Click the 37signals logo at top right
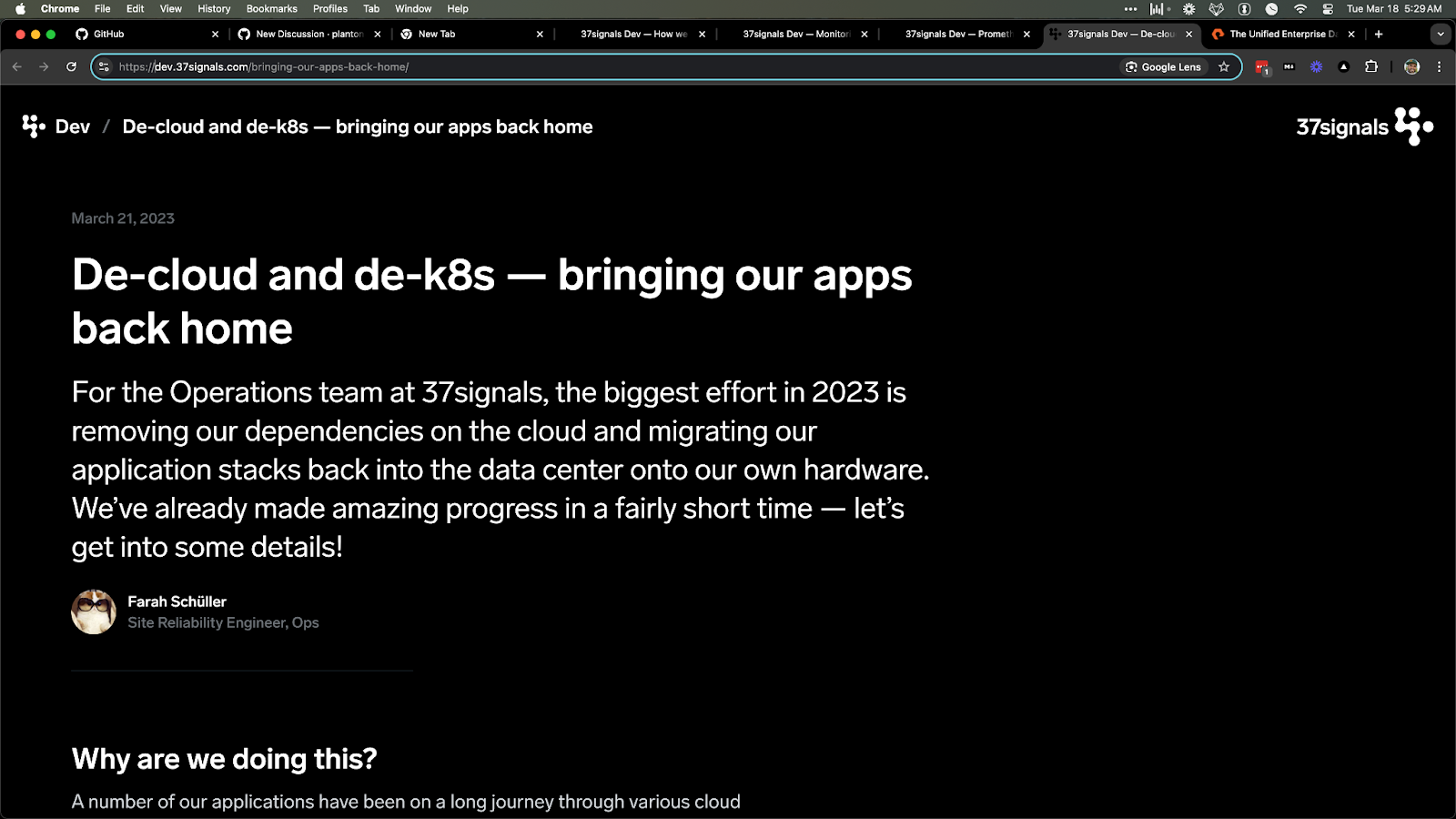1456x819 pixels. click(1363, 126)
